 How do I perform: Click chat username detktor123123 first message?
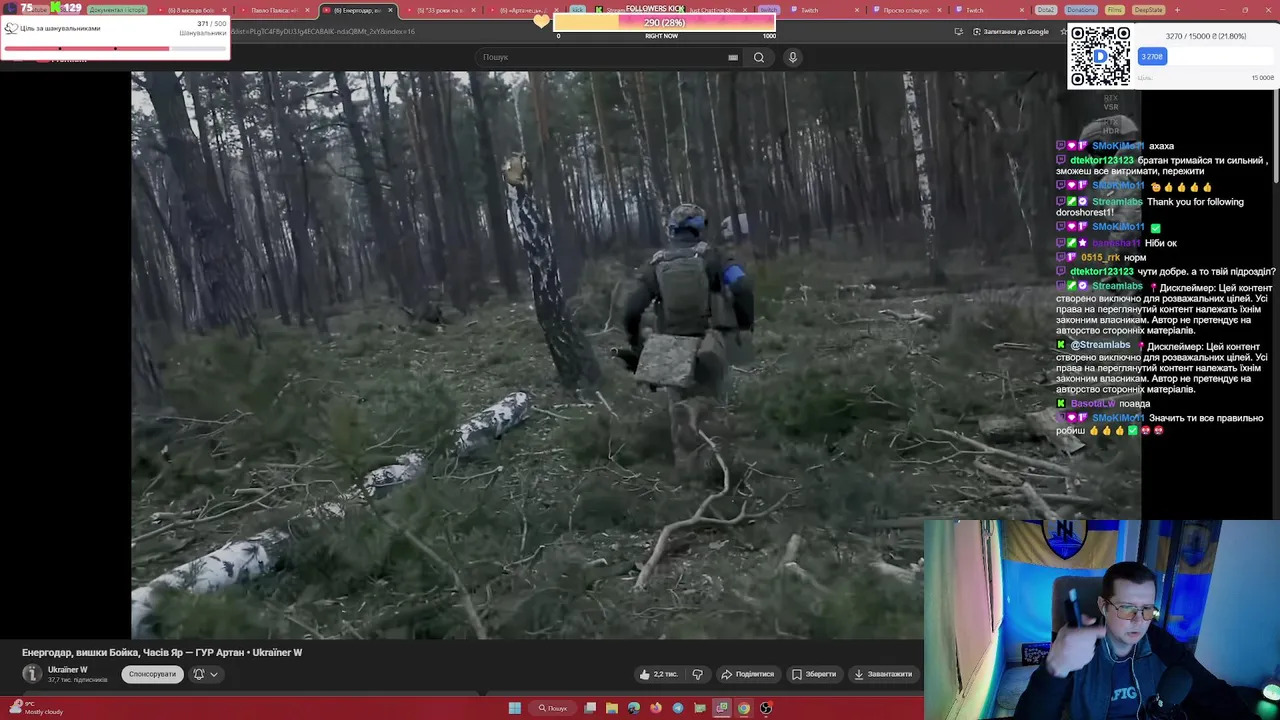[1102, 160]
